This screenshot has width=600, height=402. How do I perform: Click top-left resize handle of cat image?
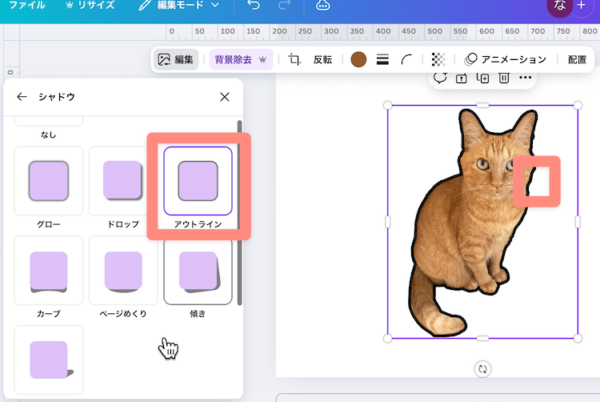pyautogui.click(x=387, y=105)
